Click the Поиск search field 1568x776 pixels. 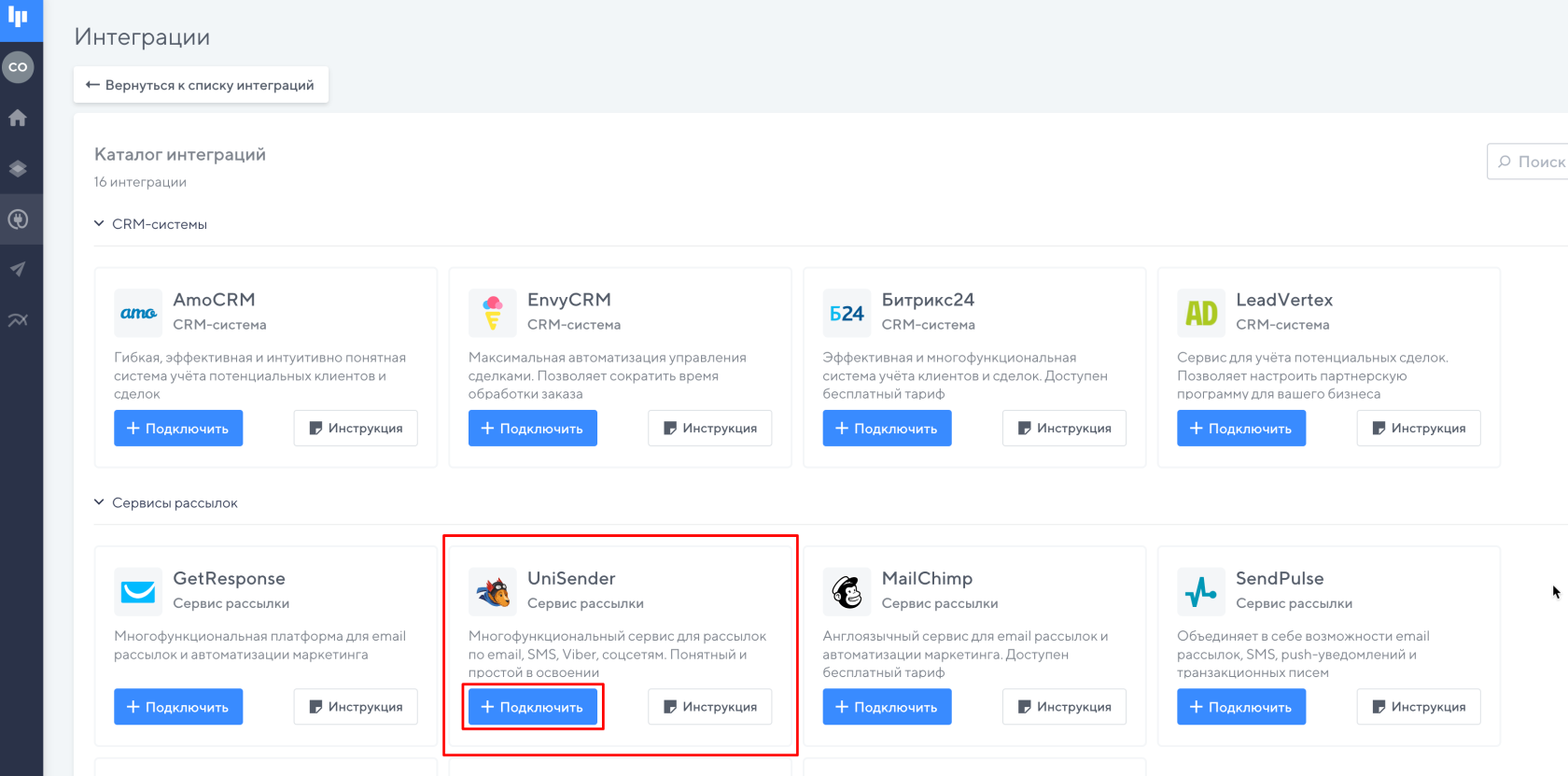pos(1528,162)
